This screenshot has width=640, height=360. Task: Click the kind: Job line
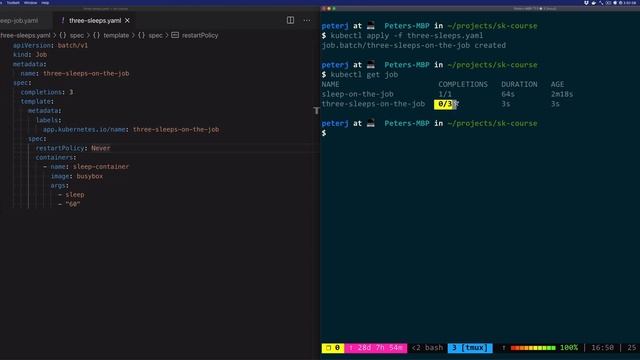30,55
